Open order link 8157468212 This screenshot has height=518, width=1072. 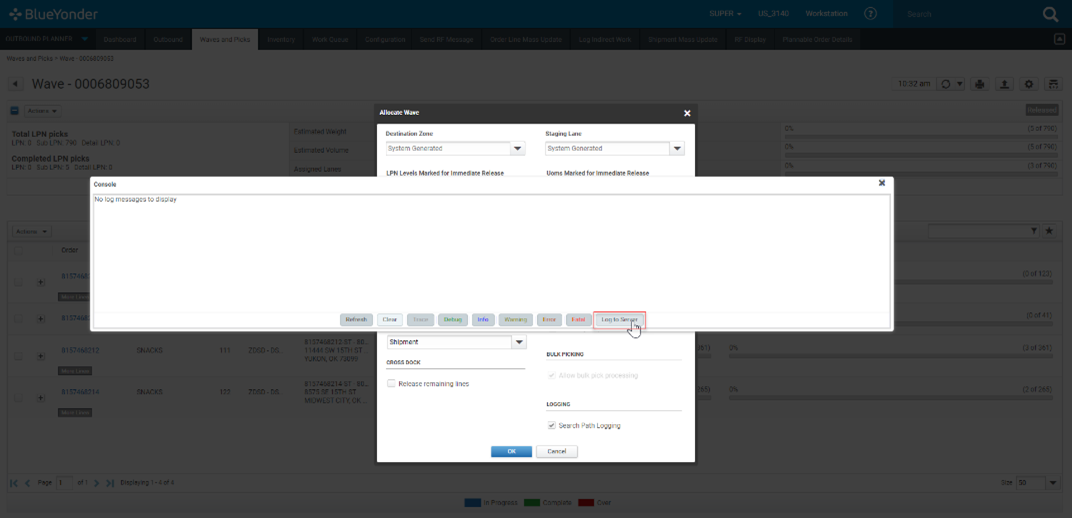[80, 351]
